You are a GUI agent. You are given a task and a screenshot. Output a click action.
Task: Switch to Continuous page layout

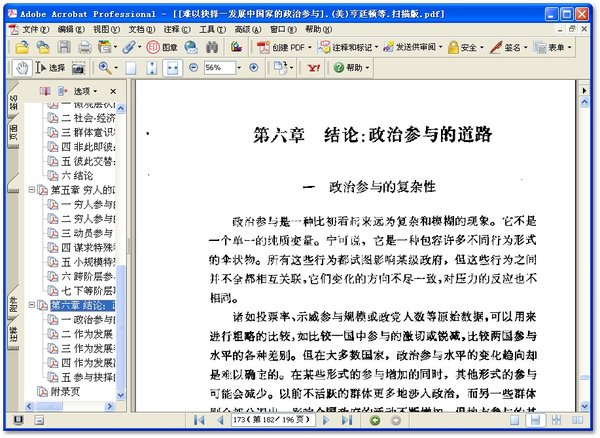535,420
